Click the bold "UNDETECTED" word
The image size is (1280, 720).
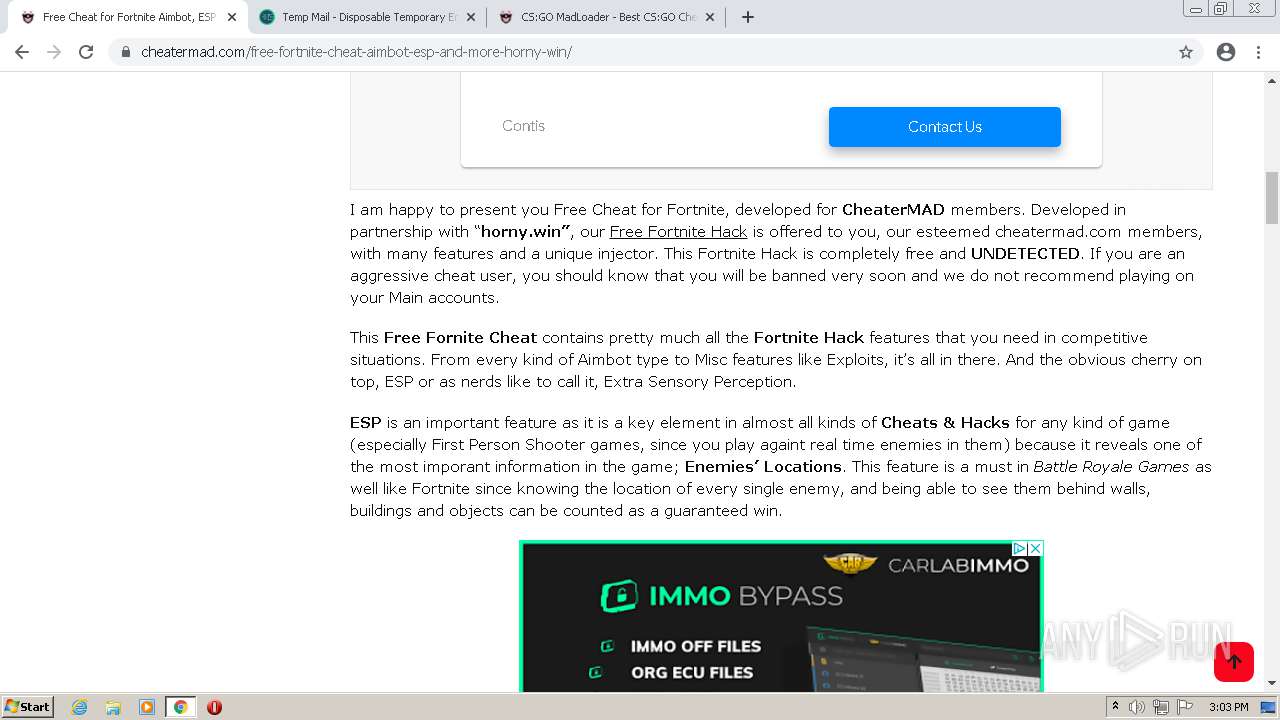pyautogui.click(x=1025, y=254)
